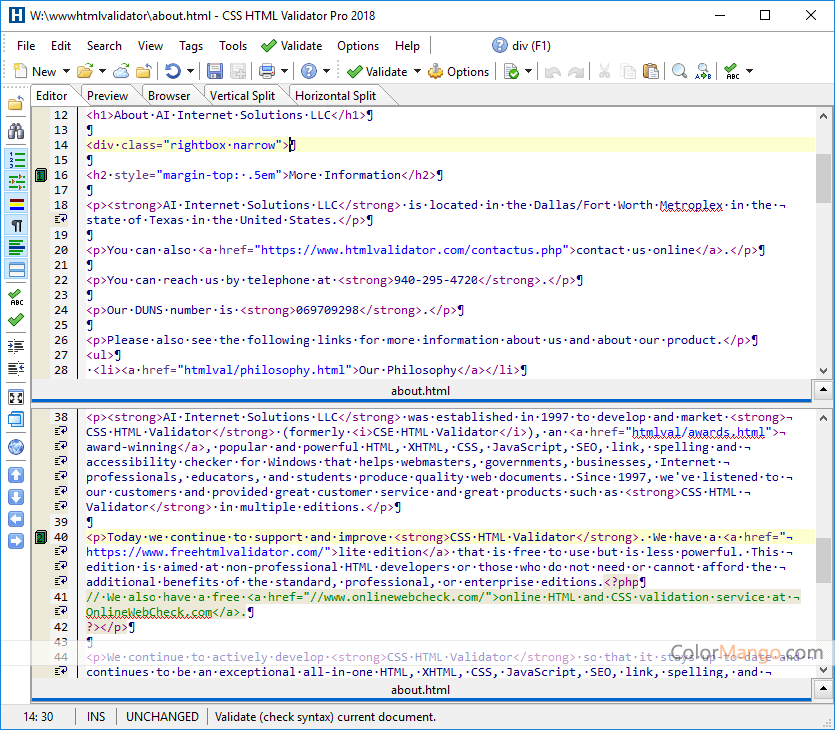View page in browser via globe icon

click(x=15, y=447)
